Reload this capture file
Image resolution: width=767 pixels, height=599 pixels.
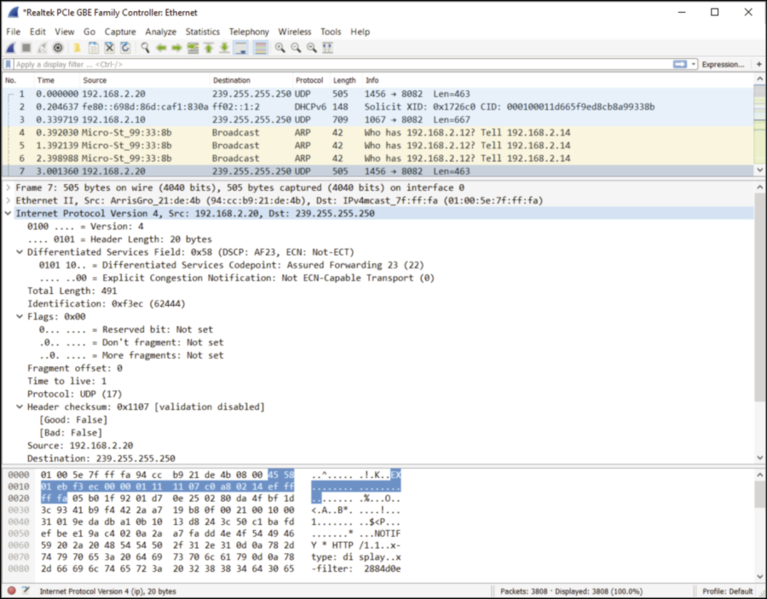click(126, 48)
